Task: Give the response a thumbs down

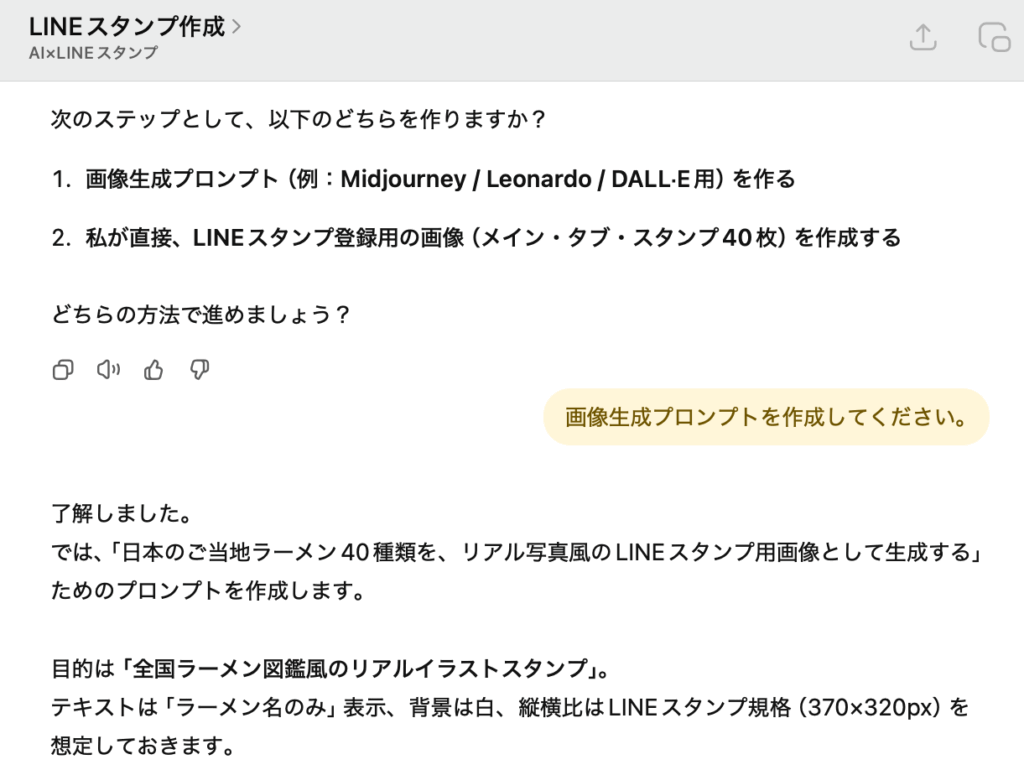Action: [199, 370]
